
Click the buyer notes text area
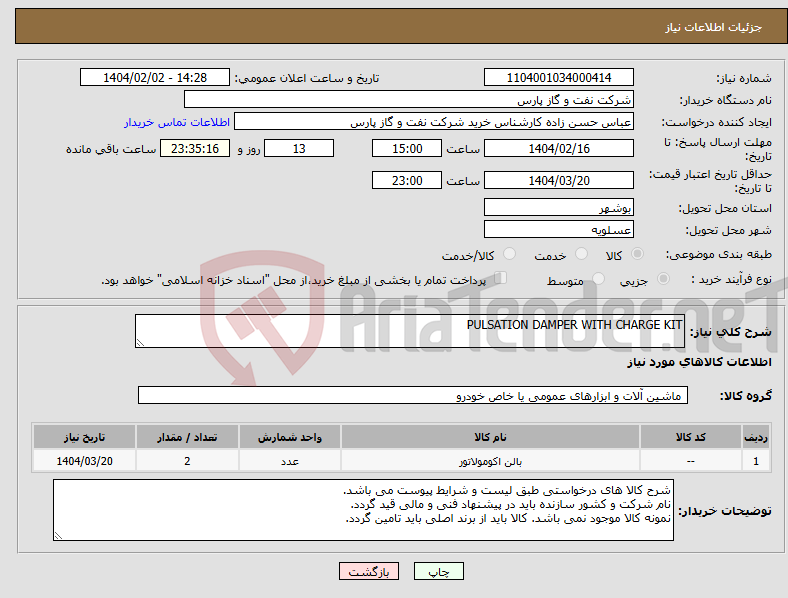click(363, 510)
